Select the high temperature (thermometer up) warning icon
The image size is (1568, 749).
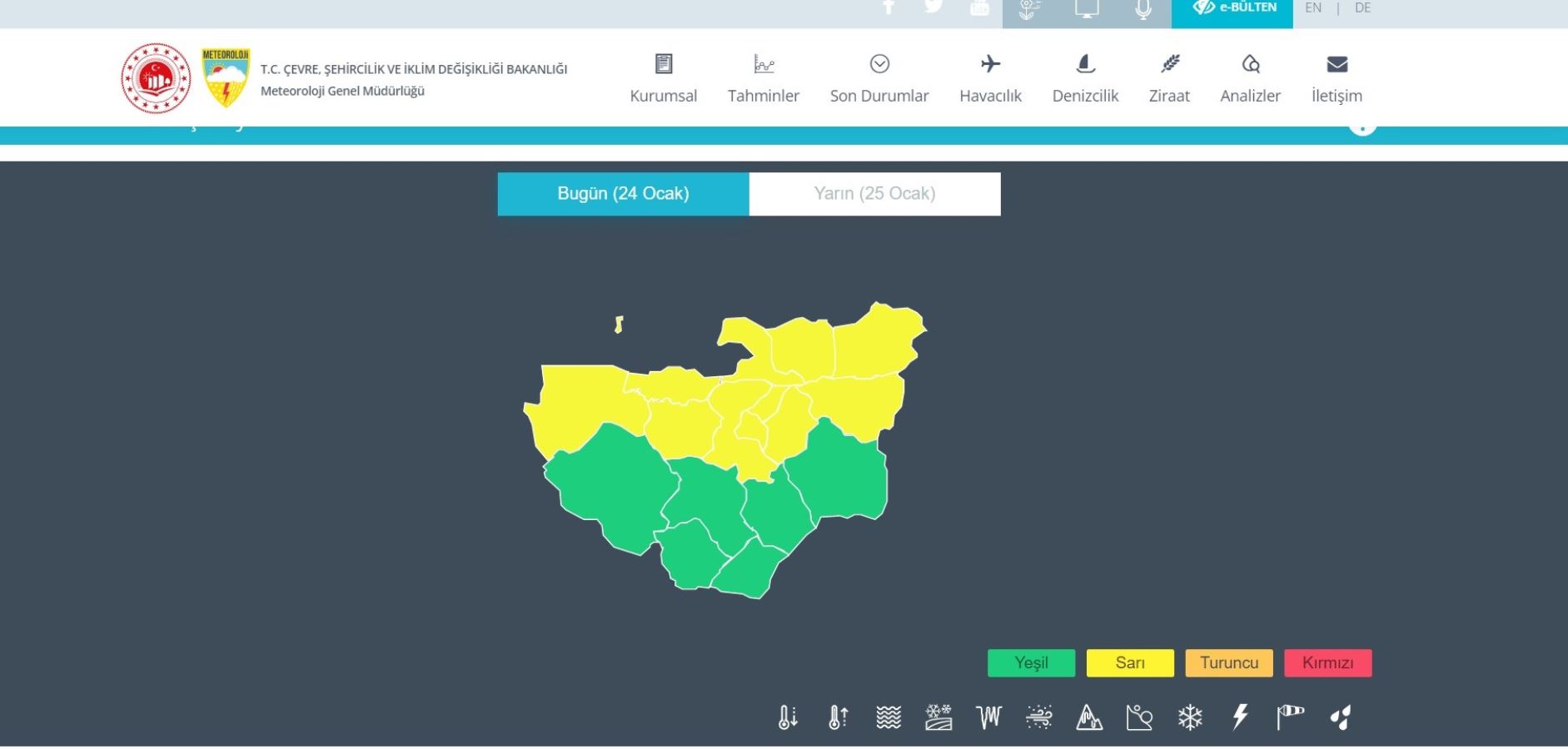(838, 717)
